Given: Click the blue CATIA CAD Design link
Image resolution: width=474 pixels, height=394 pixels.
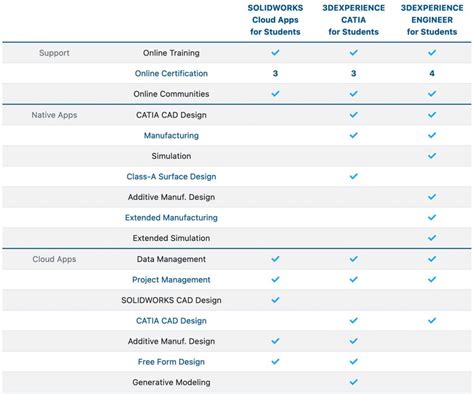Looking at the screenshot, I should tap(171, 321).
